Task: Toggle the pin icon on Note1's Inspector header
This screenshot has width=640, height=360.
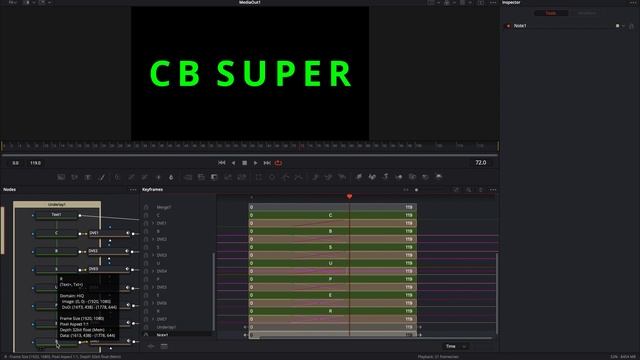Action: tap(631, 26)
